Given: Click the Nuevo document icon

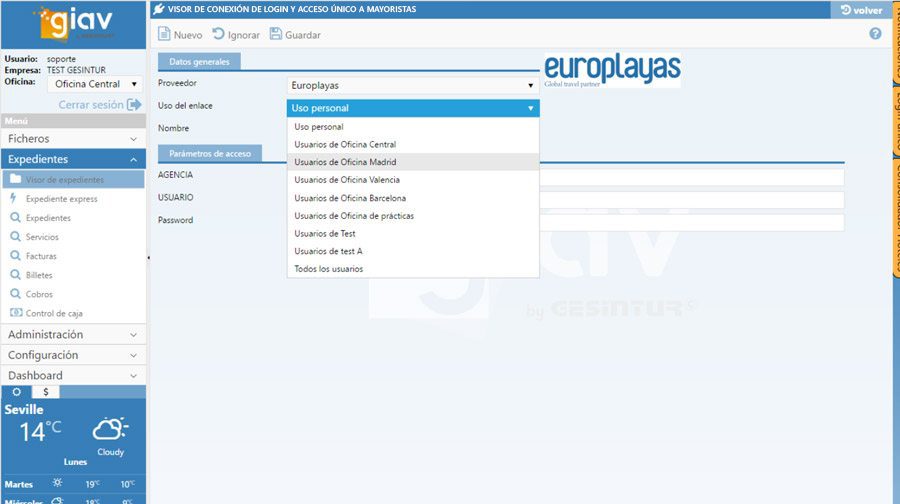Looking at the screenshot, I should [x=164, y=34].
